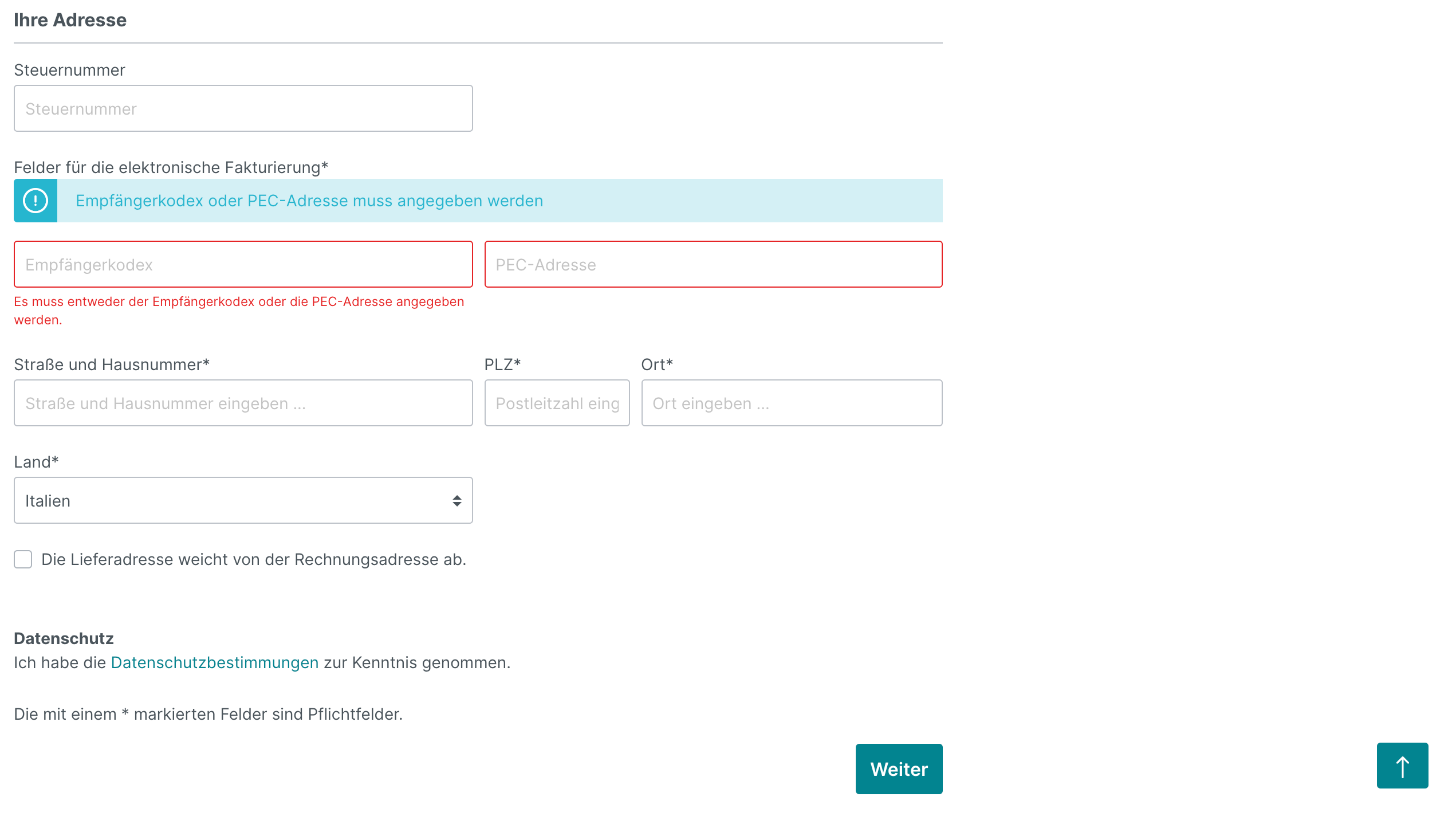The image size is (1456, 816).
Task: Focus the Postleitzahl input field
Action: tap(557, 403)
